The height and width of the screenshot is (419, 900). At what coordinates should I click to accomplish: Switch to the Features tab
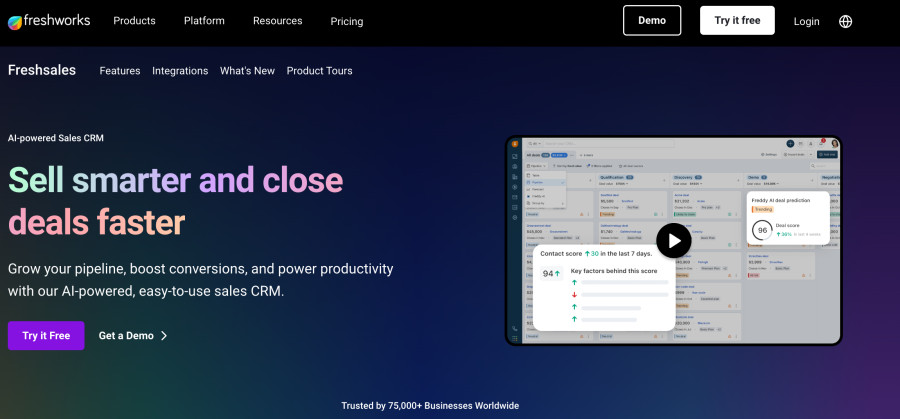click(x=120, y=71)
